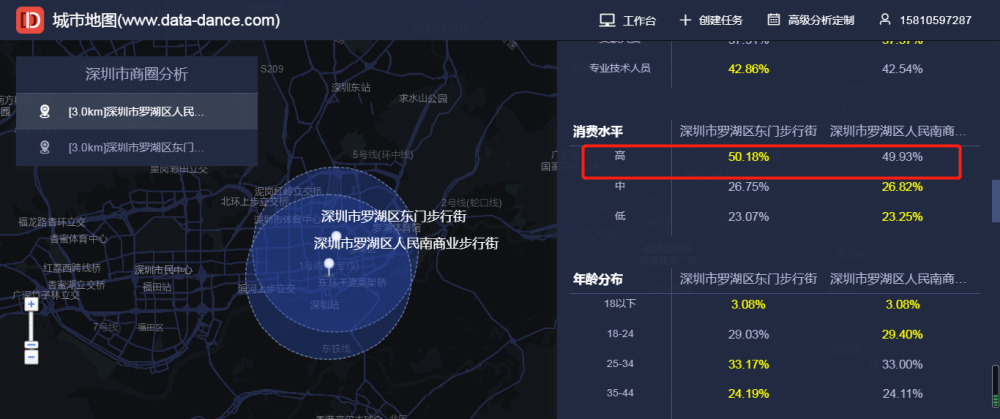This screenshot has width=1000, height=419.
Task: Click the 人民南商业步行街 map marker pin
Action: point(329,265)
